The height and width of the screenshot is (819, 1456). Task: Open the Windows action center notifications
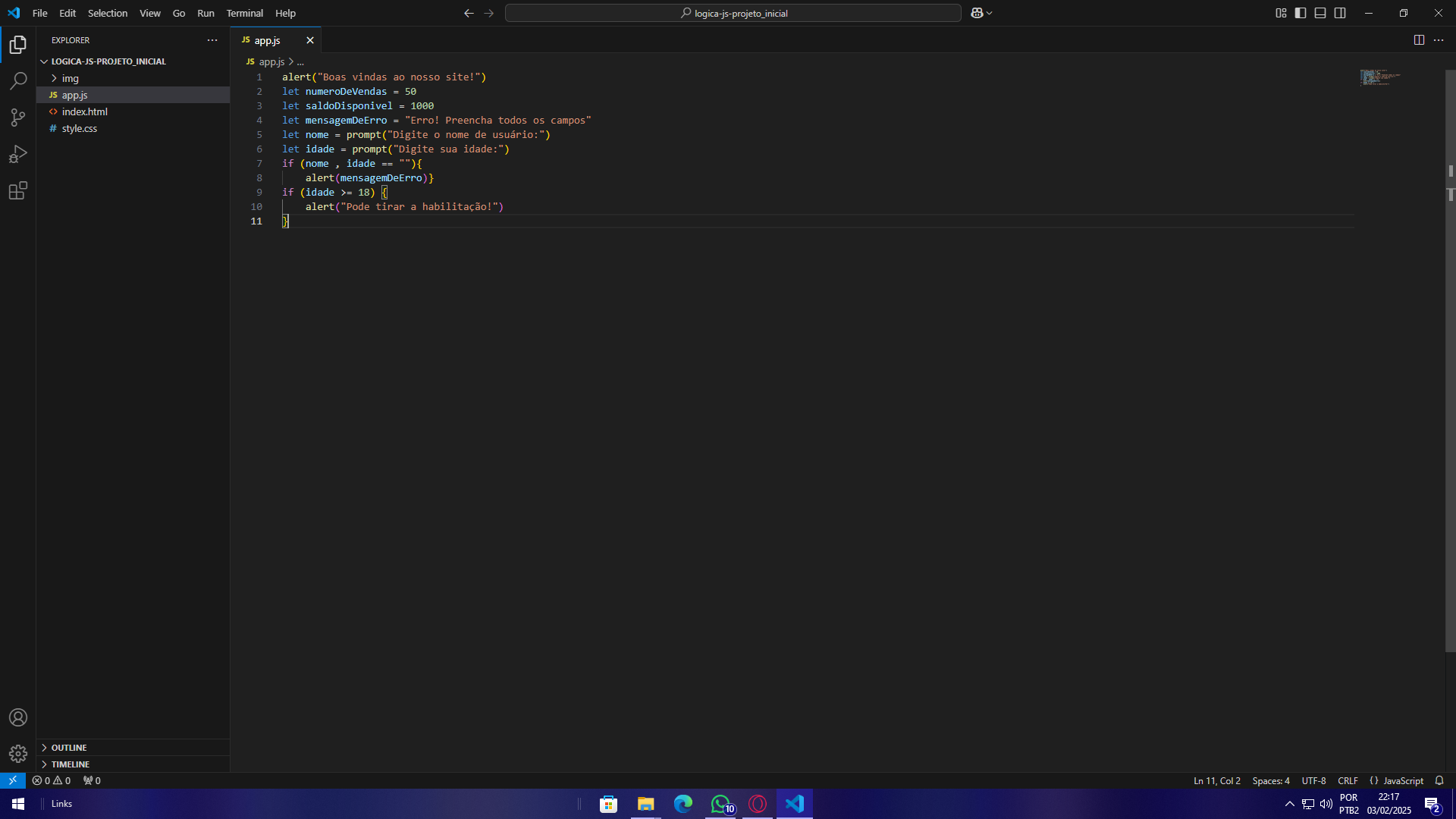(x=1432, y=804)
